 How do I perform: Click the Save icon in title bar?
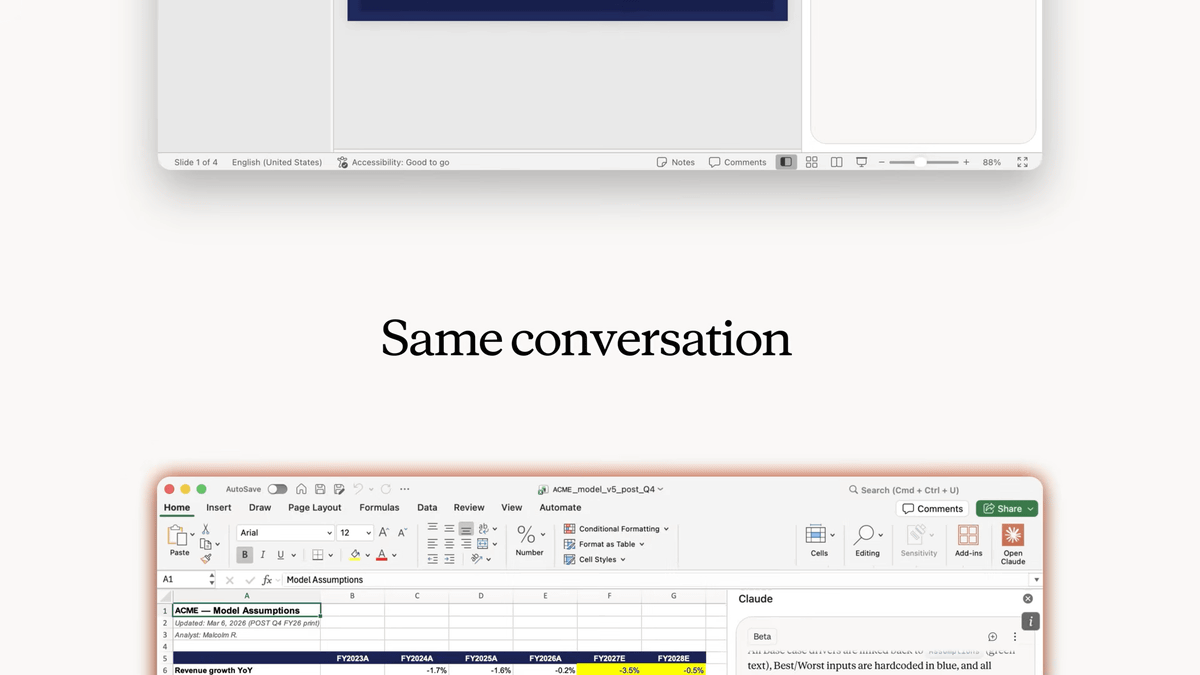coord(320,490)
